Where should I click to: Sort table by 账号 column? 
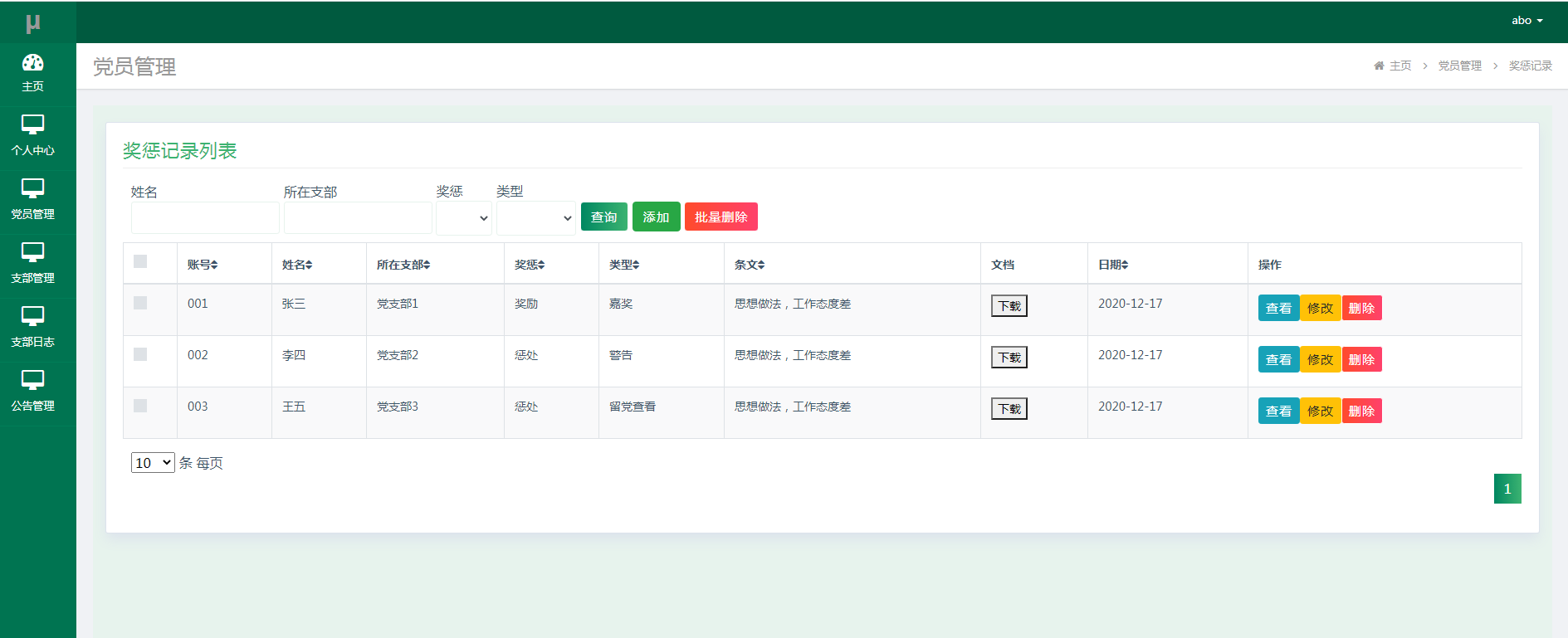pyautogui.click(x=203, y=265)
